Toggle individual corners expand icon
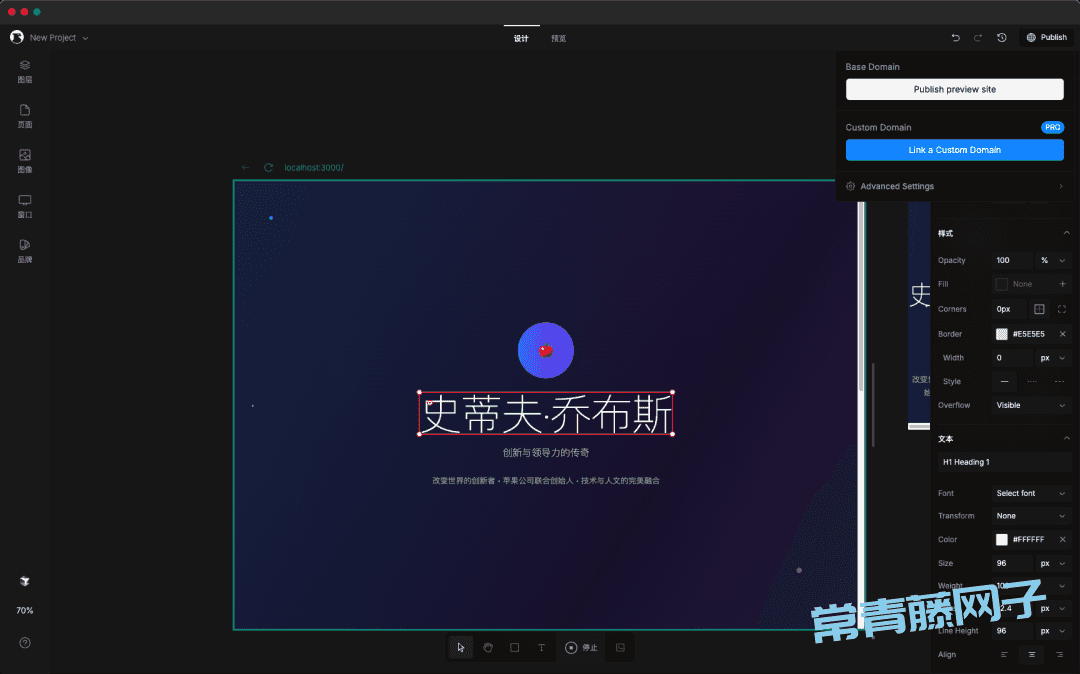Screen dimensions: 1080x674 [x=1061, y=309]
